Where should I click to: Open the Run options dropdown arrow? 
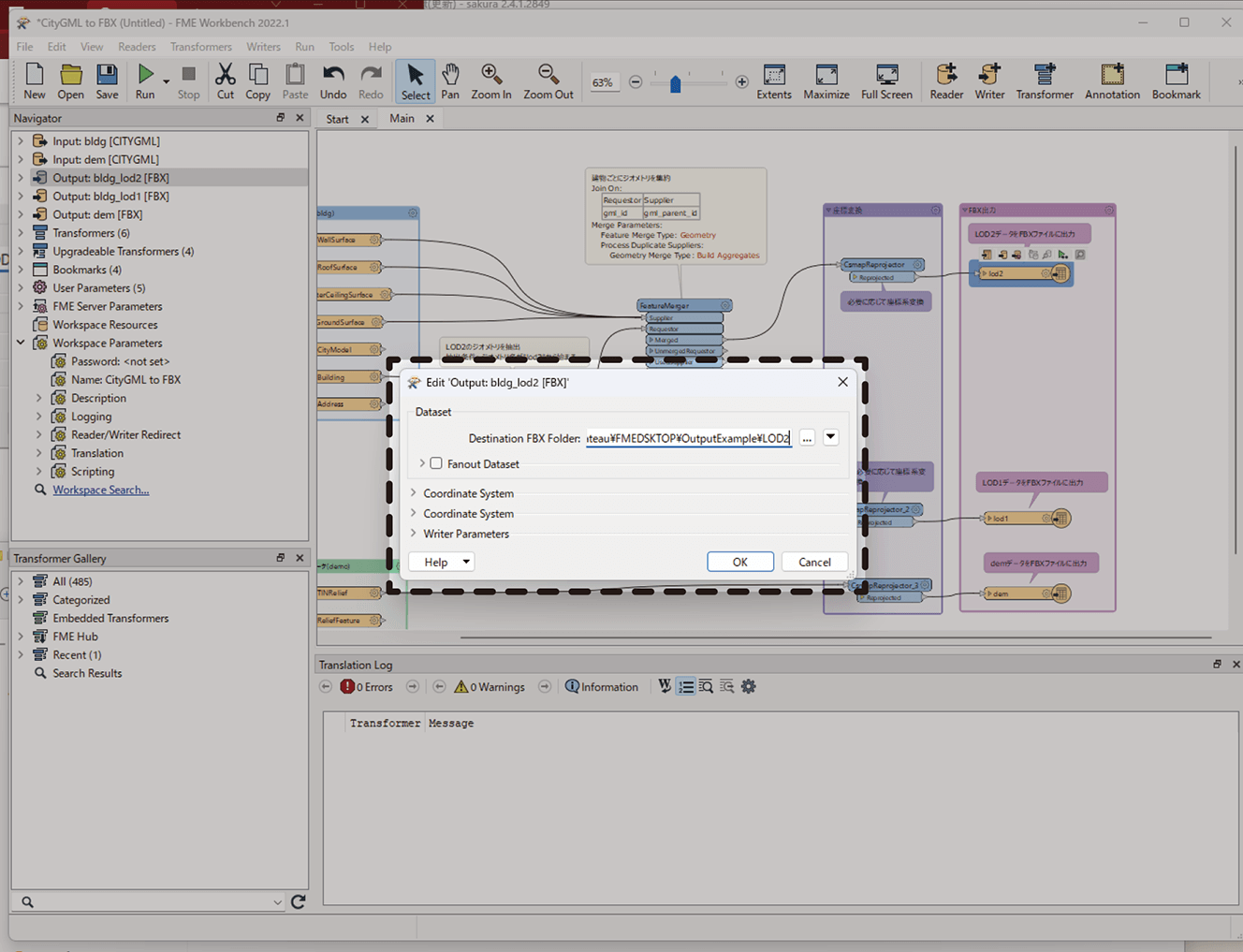(167, 82)
